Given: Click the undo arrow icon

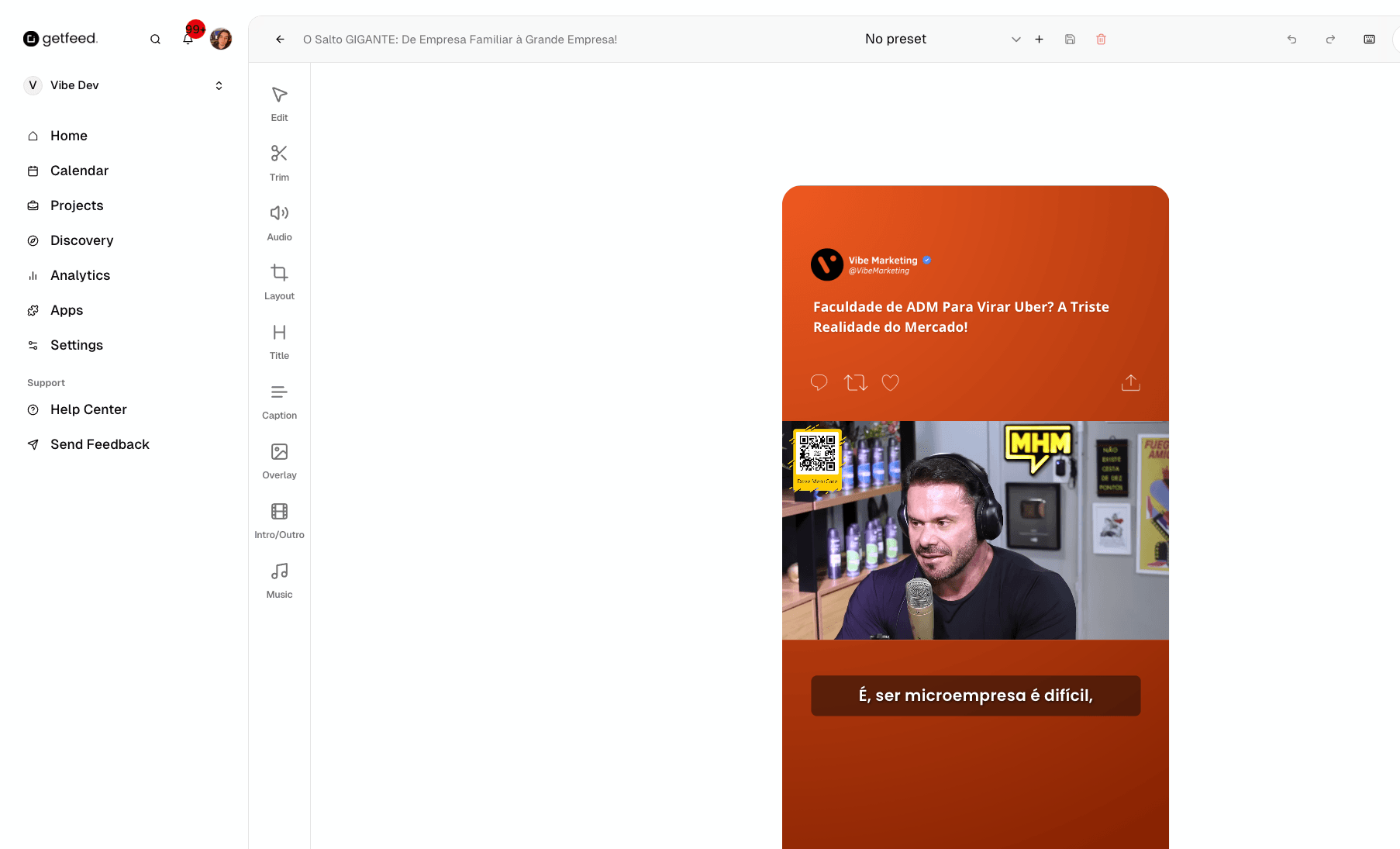Looking at the screenshot, I should tap(1291, 39).
